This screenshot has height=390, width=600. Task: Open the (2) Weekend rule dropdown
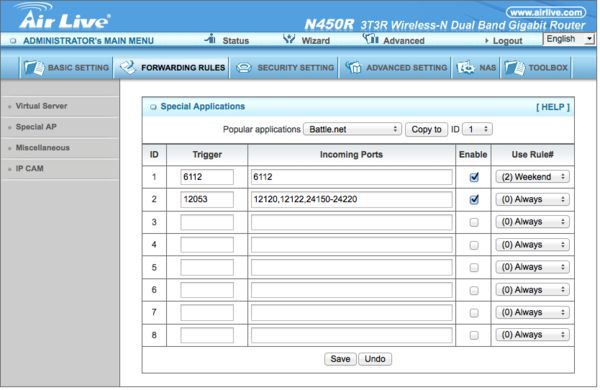(x=532, y=177)
